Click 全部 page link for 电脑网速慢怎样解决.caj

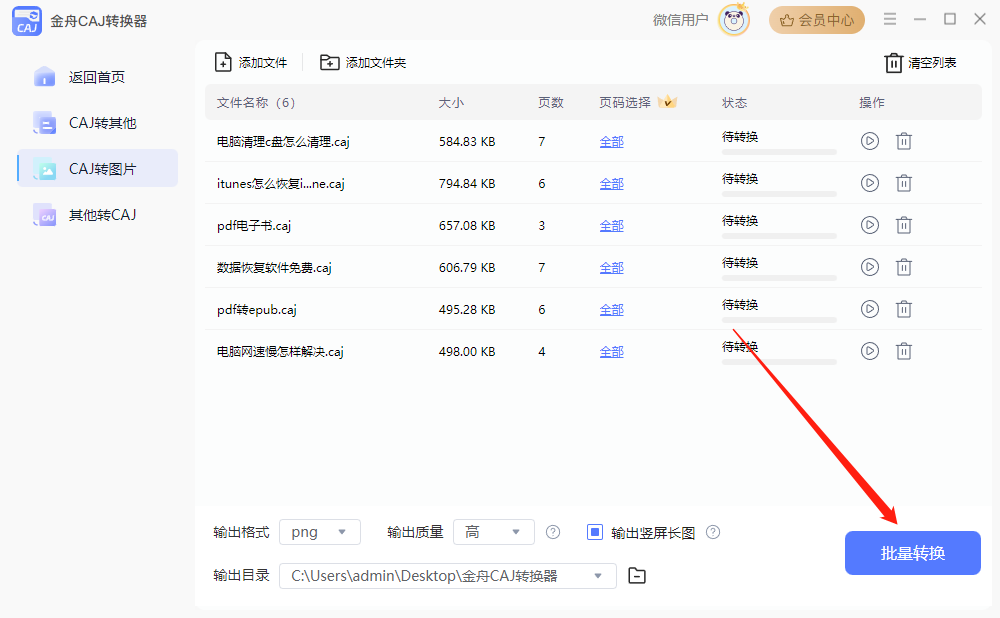point(612,352)
